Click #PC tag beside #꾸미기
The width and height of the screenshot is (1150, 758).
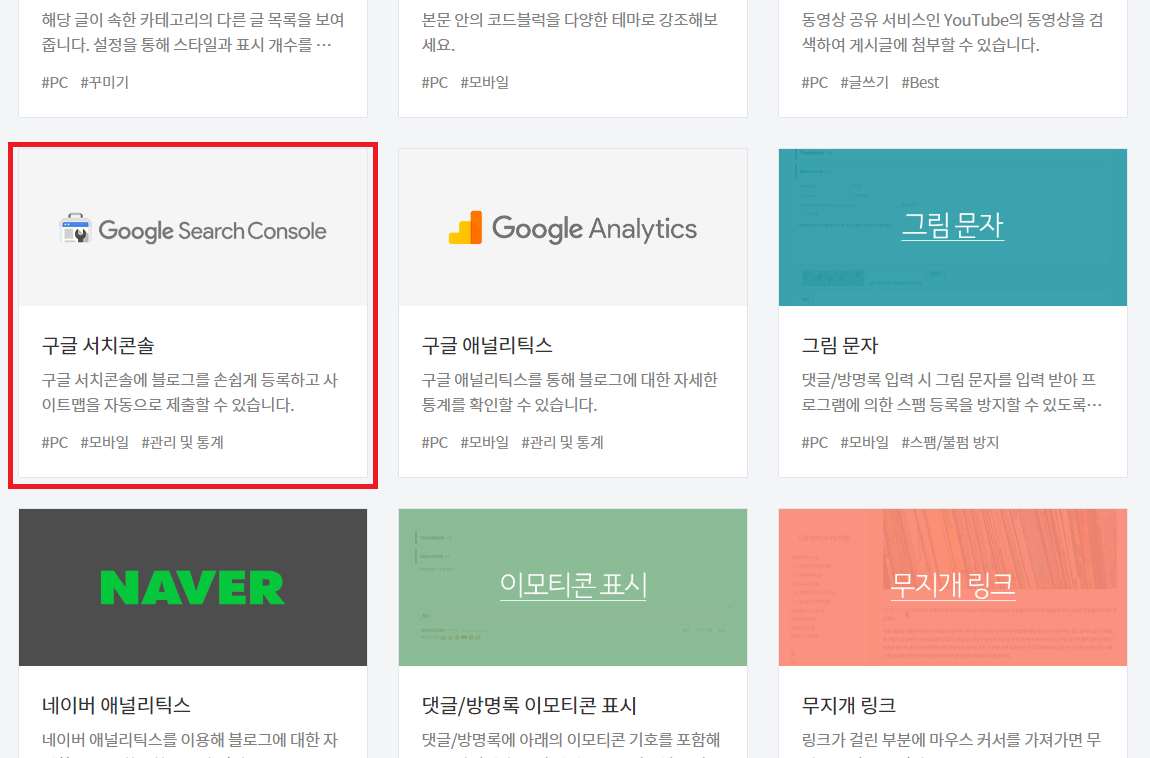pyautogui.click(x=55, y=82)
